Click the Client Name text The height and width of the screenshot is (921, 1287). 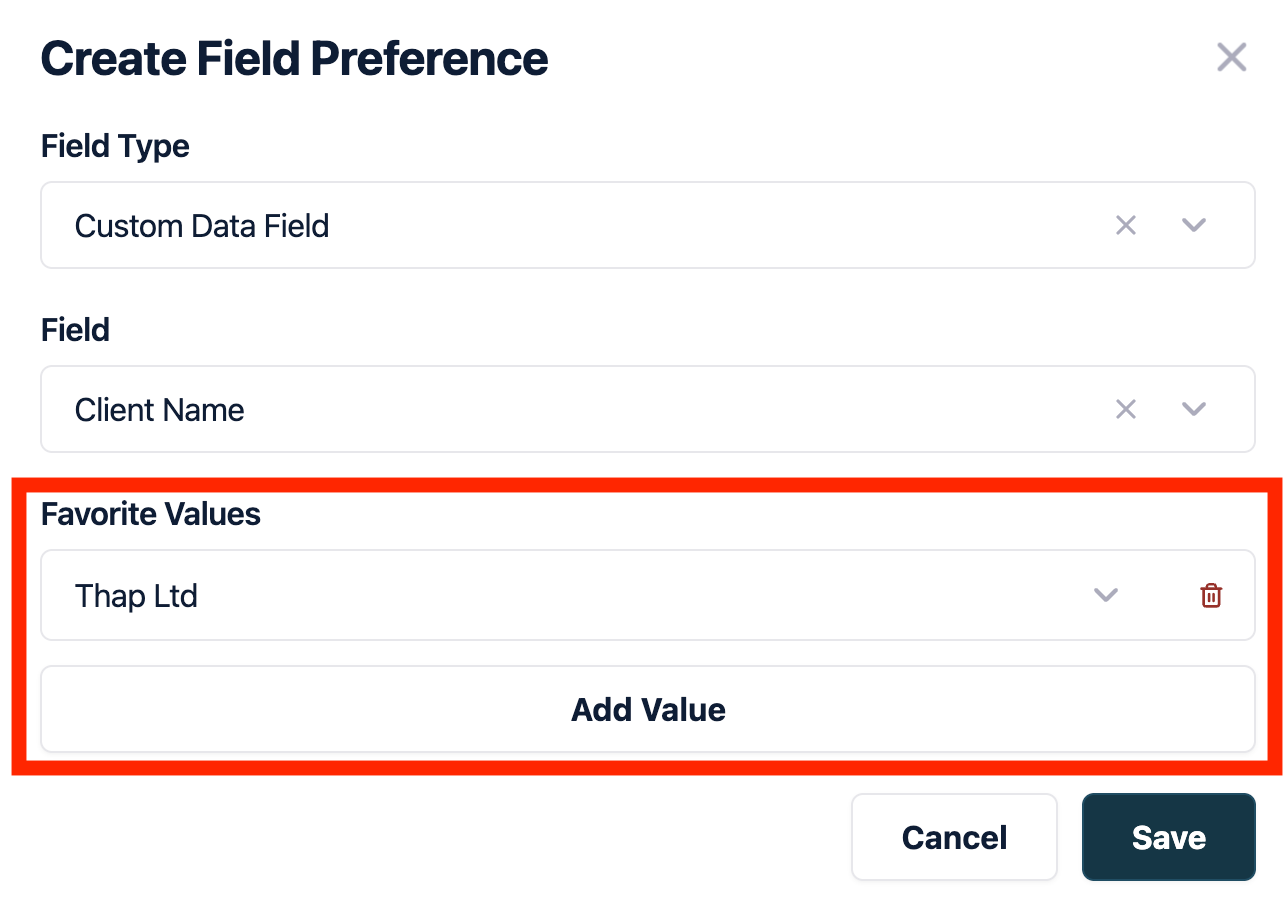(160, 410)
